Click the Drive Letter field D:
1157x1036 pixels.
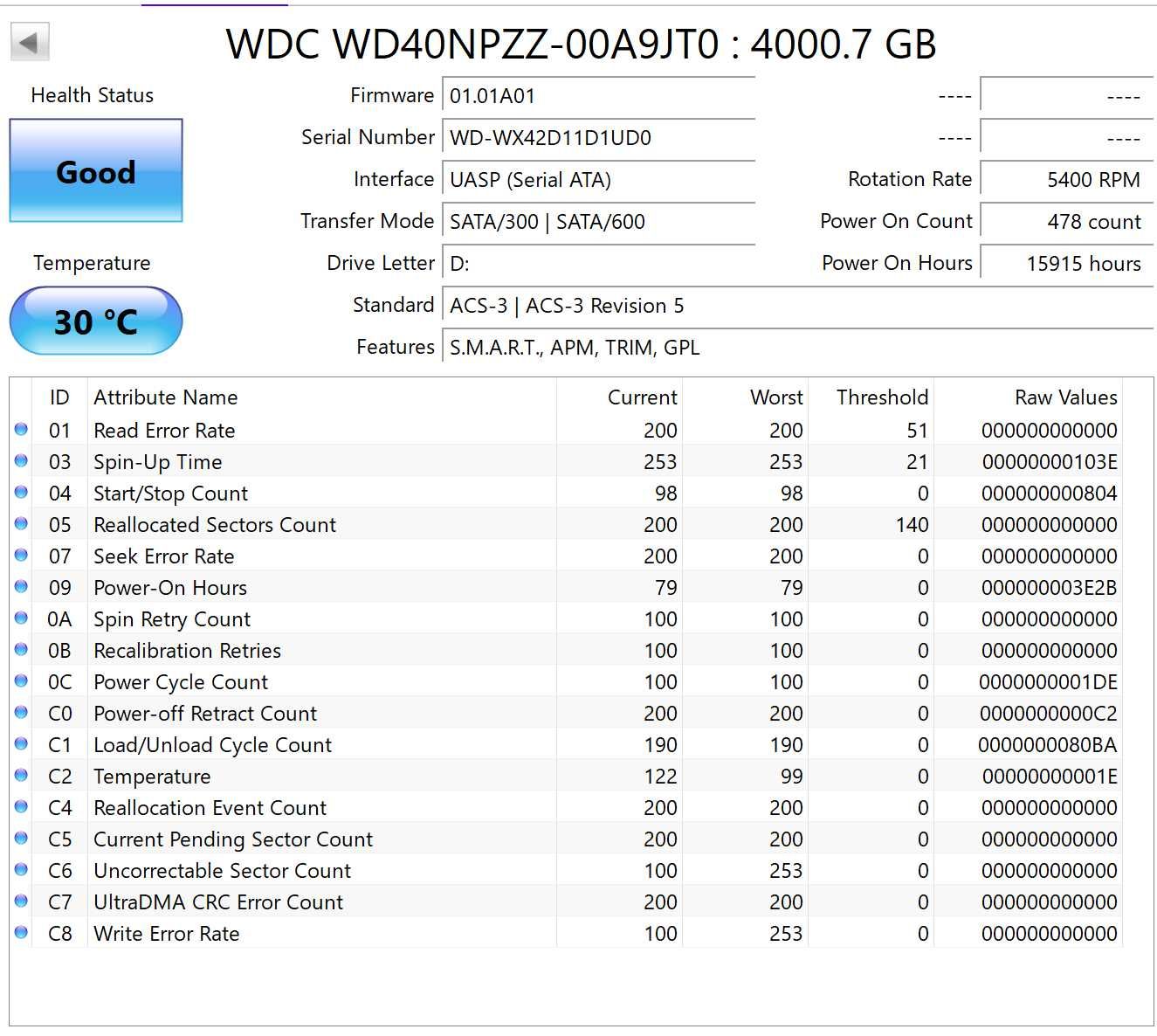(599, 264)
